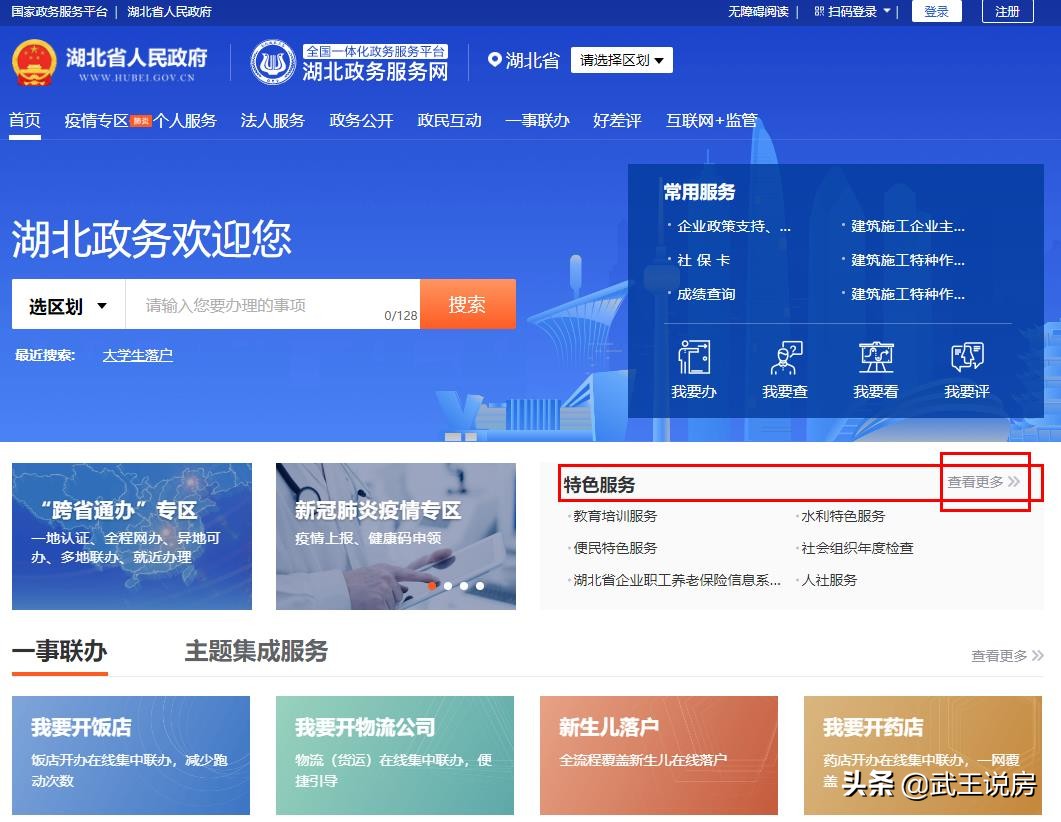Image resolution: width=1061 pixels, height=822 pixels.
Task: Switch to the 主题集成服务 tab
Action: pos(255,651)
